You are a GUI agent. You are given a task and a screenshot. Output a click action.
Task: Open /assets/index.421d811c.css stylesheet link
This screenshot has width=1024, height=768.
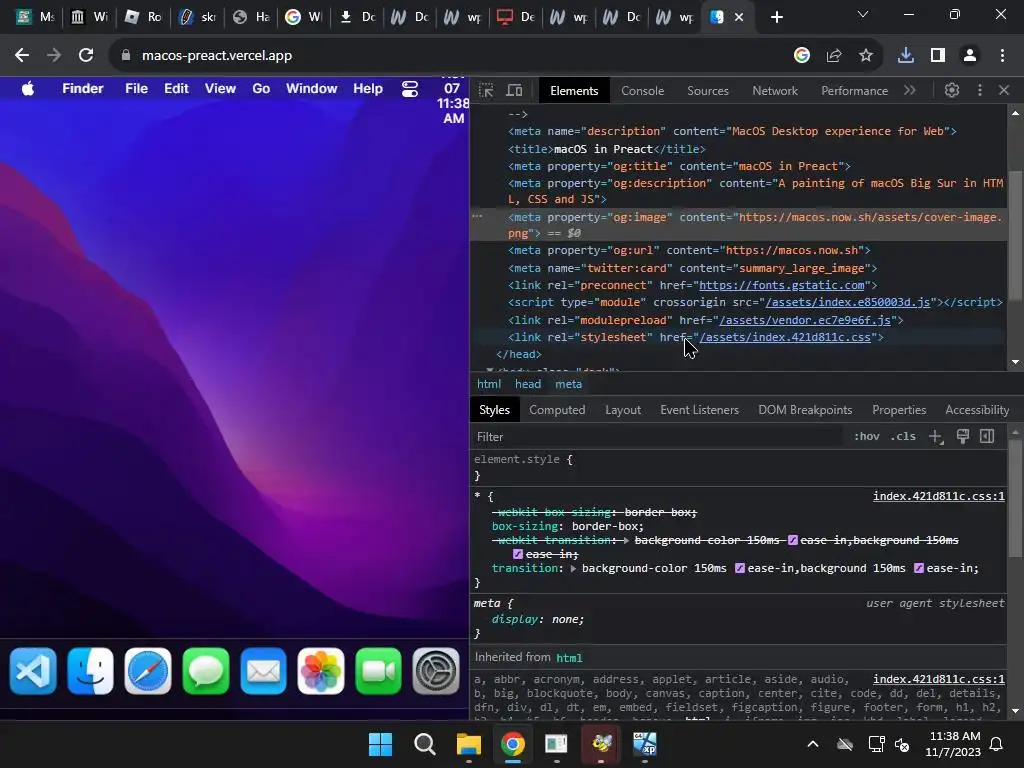(x=785, y=337)
